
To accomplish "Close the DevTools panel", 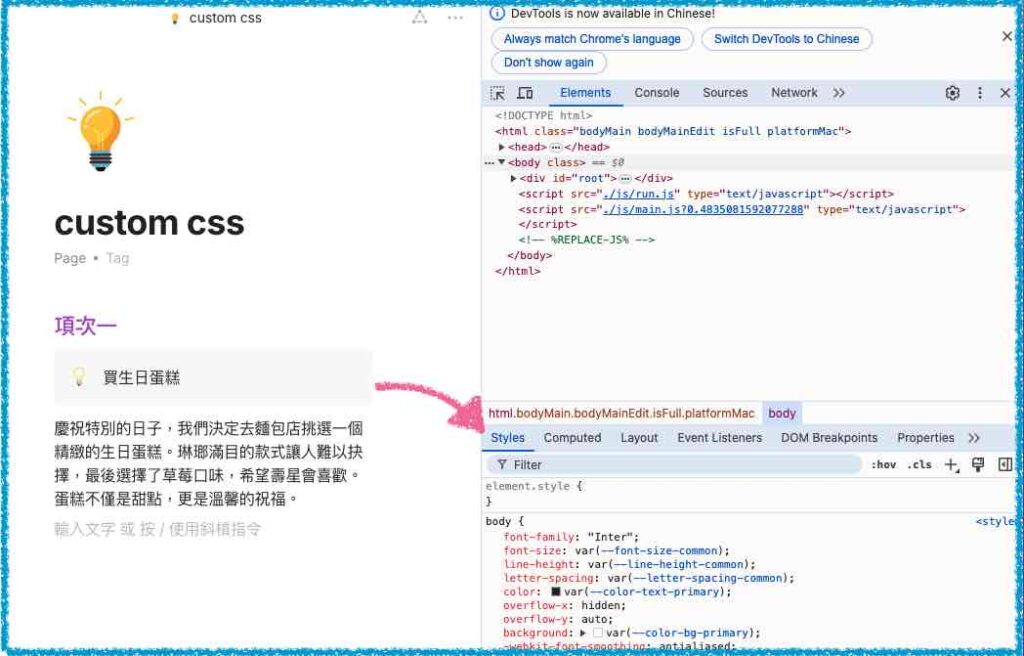I will (x=1006, y=93).
